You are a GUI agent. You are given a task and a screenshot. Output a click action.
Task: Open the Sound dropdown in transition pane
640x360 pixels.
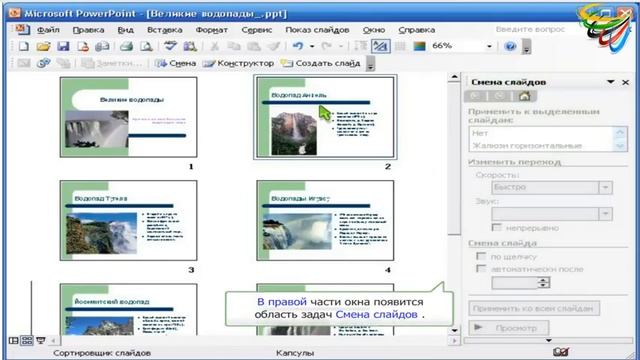605,214
